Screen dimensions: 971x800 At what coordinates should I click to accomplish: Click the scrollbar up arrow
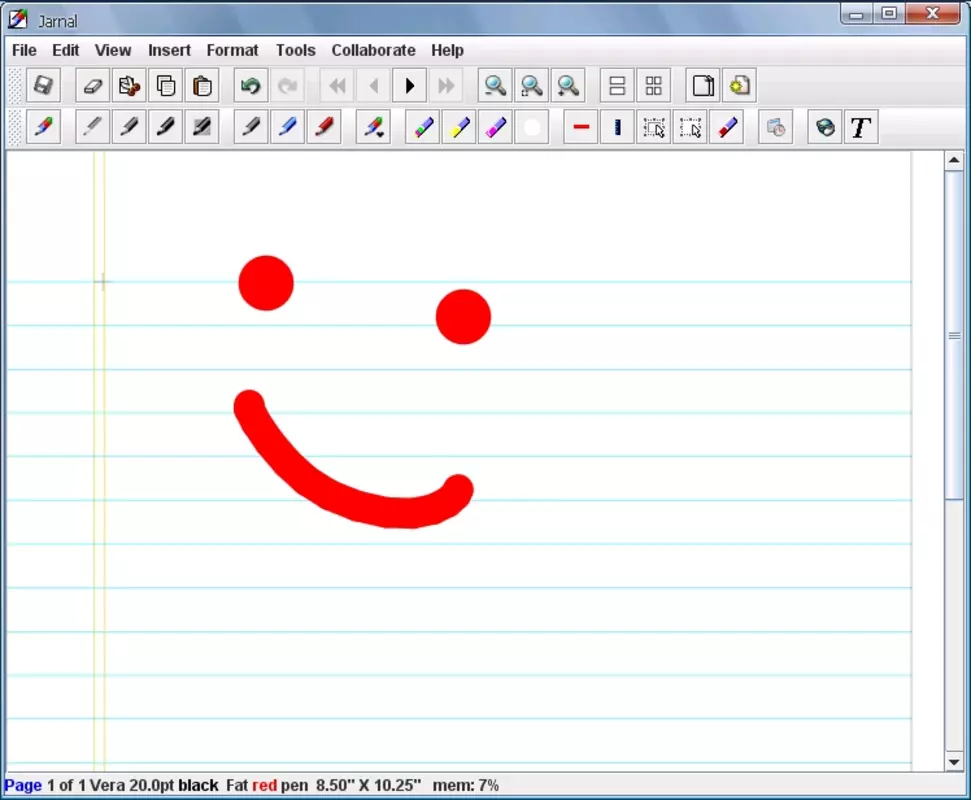coord(954,160)
